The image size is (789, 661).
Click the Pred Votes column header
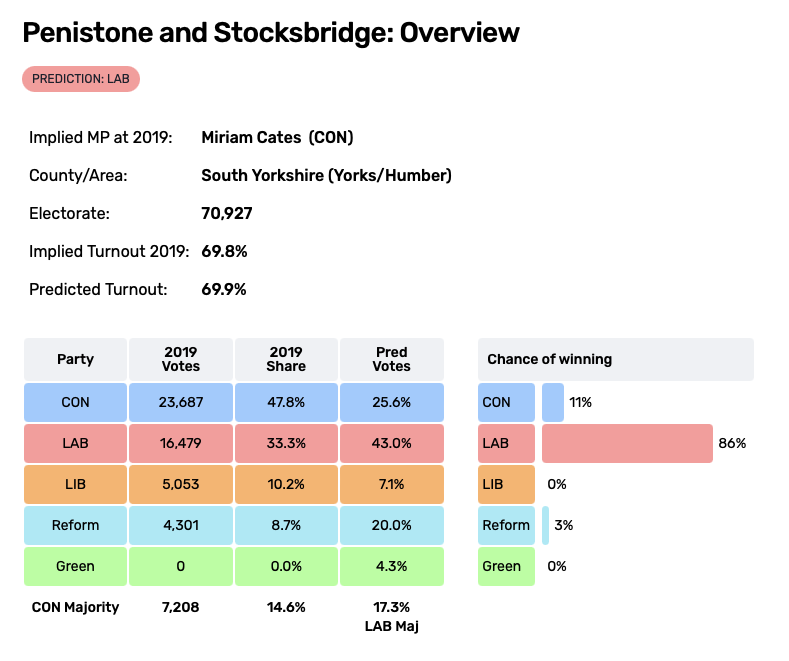tap(391, 360)
